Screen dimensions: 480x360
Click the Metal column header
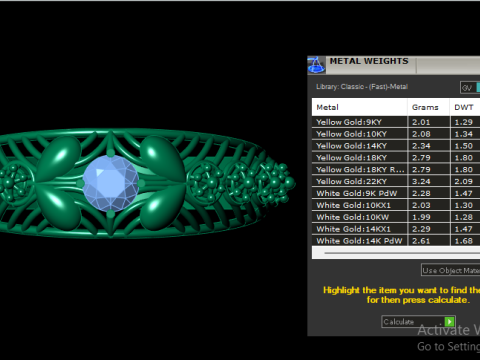click(x=360, y=107)
